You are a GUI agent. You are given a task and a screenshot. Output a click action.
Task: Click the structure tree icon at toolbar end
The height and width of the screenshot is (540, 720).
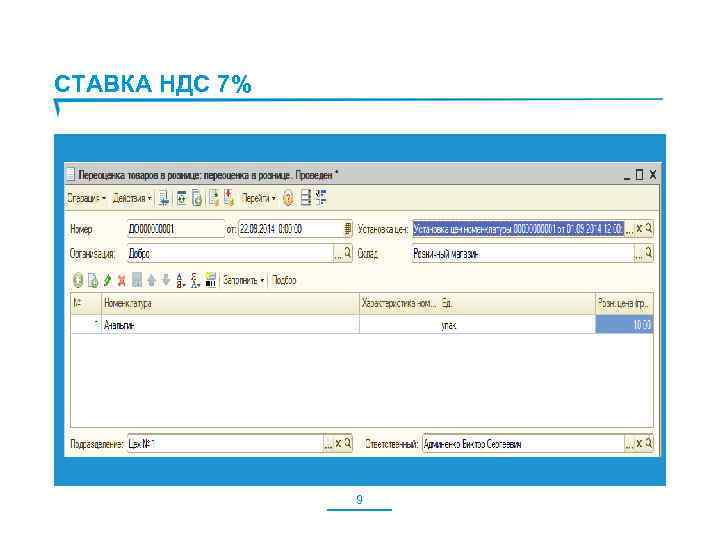[321, 197]
